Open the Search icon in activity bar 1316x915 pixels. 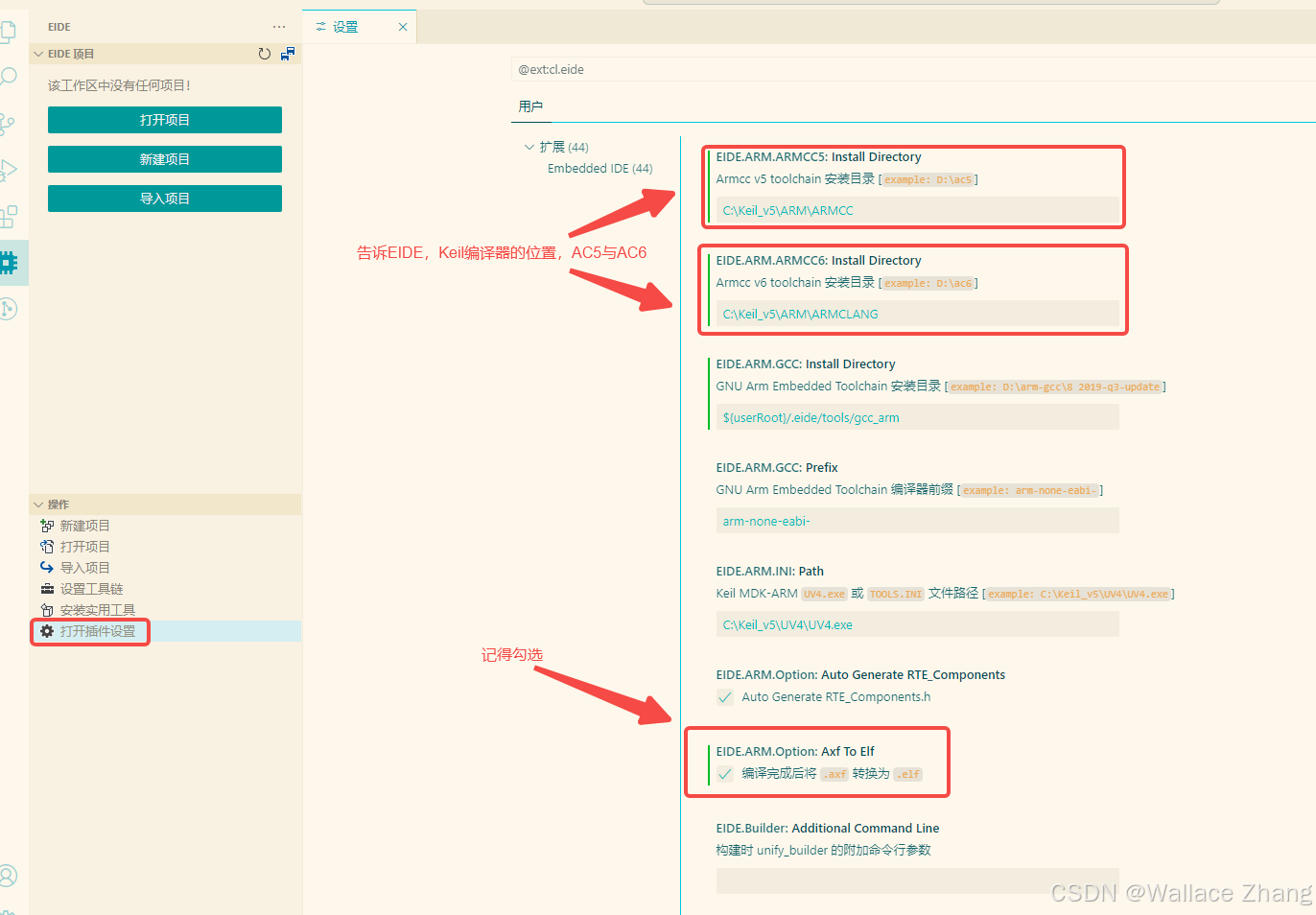pos(8,78)
